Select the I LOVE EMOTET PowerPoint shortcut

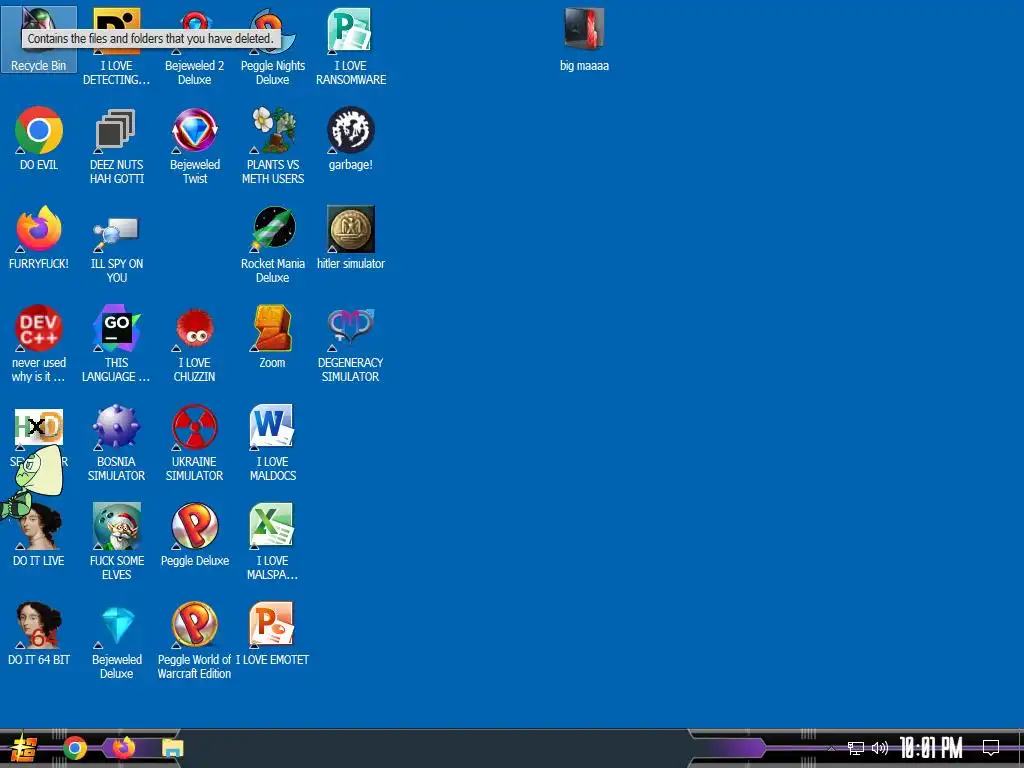[x=272, y=633]
